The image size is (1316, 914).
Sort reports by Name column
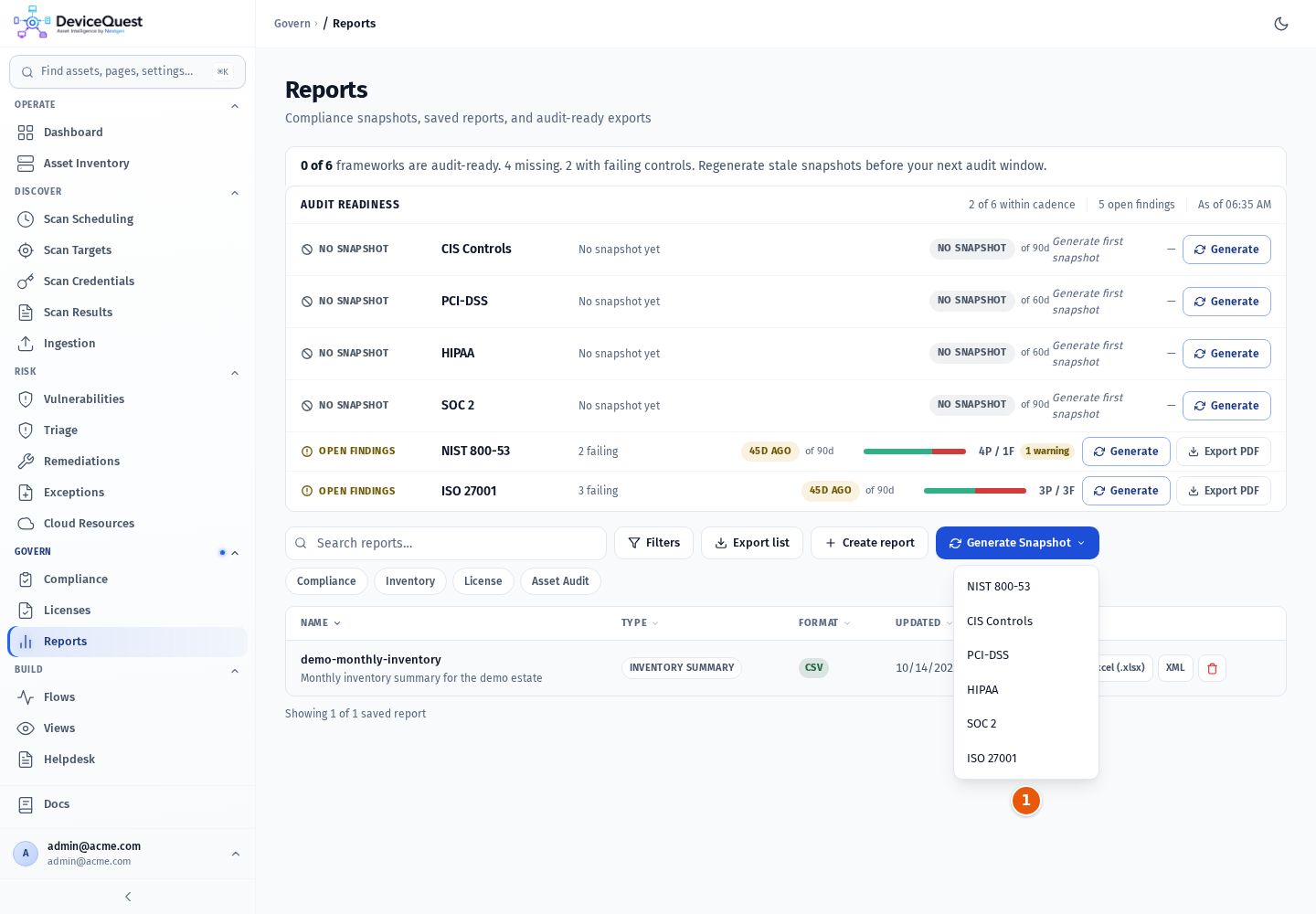click(x=321, y=623)
